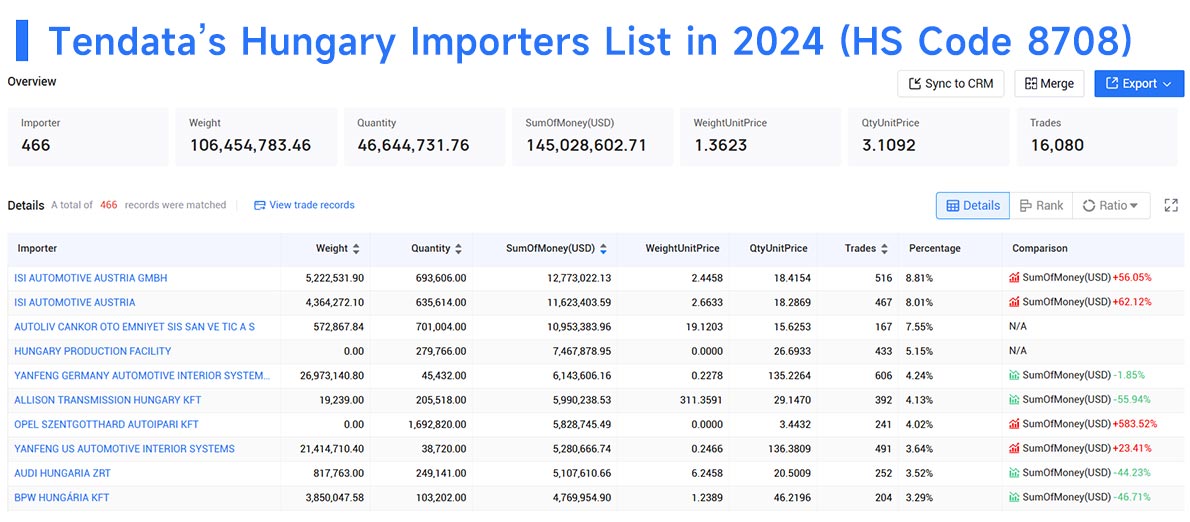The image size is (1190, 522).
Task: Open HUNGARY PRODUCTION FACILITY importer link
Action: (x=93, y=351)
